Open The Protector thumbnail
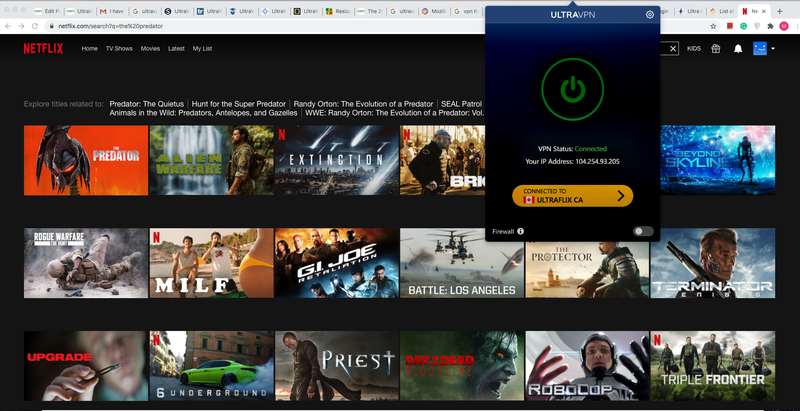This screenshot has height=411, width=800. pyautogui.click(x=587, y=270)
